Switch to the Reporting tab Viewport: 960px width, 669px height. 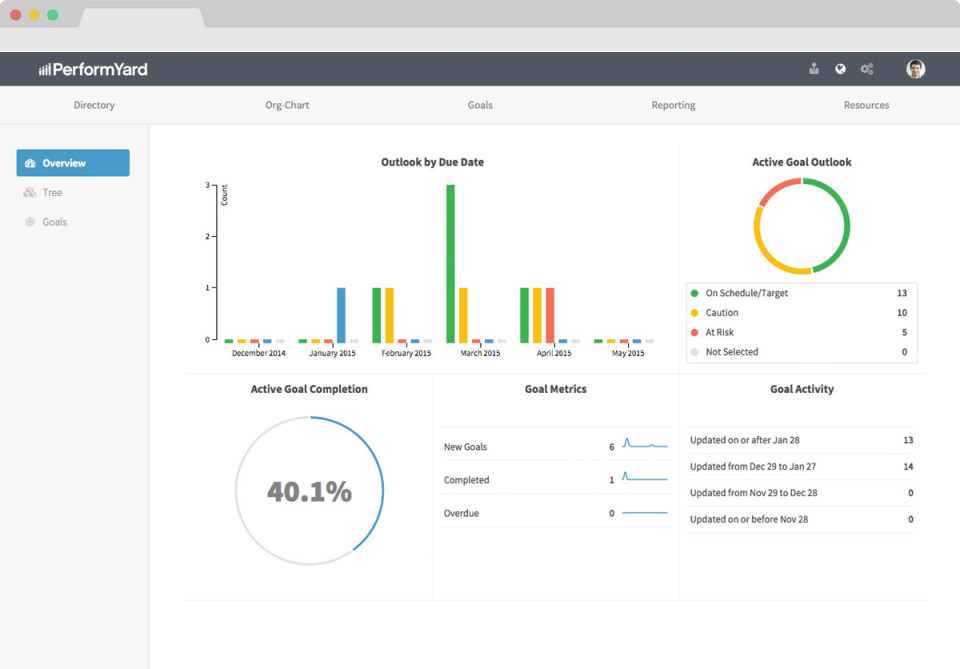673,104
